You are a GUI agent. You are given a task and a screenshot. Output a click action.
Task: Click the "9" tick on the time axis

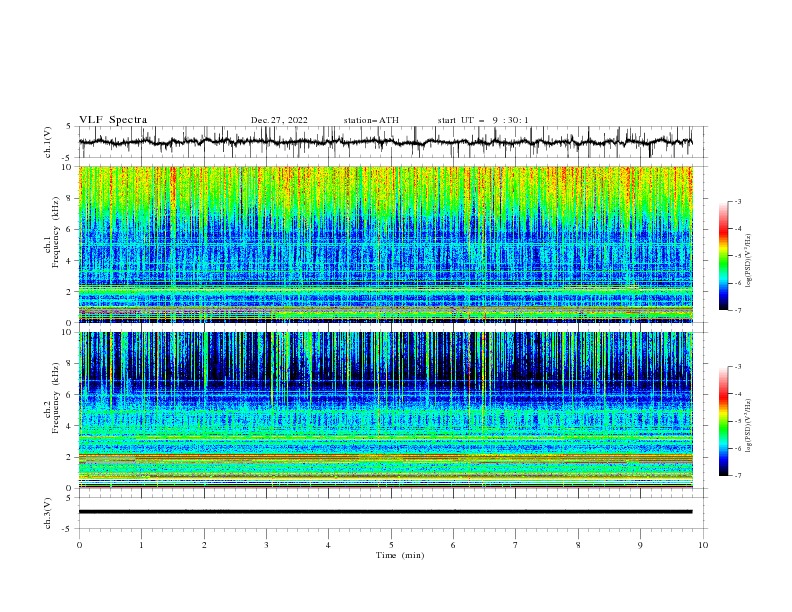(x=640, y=545)
